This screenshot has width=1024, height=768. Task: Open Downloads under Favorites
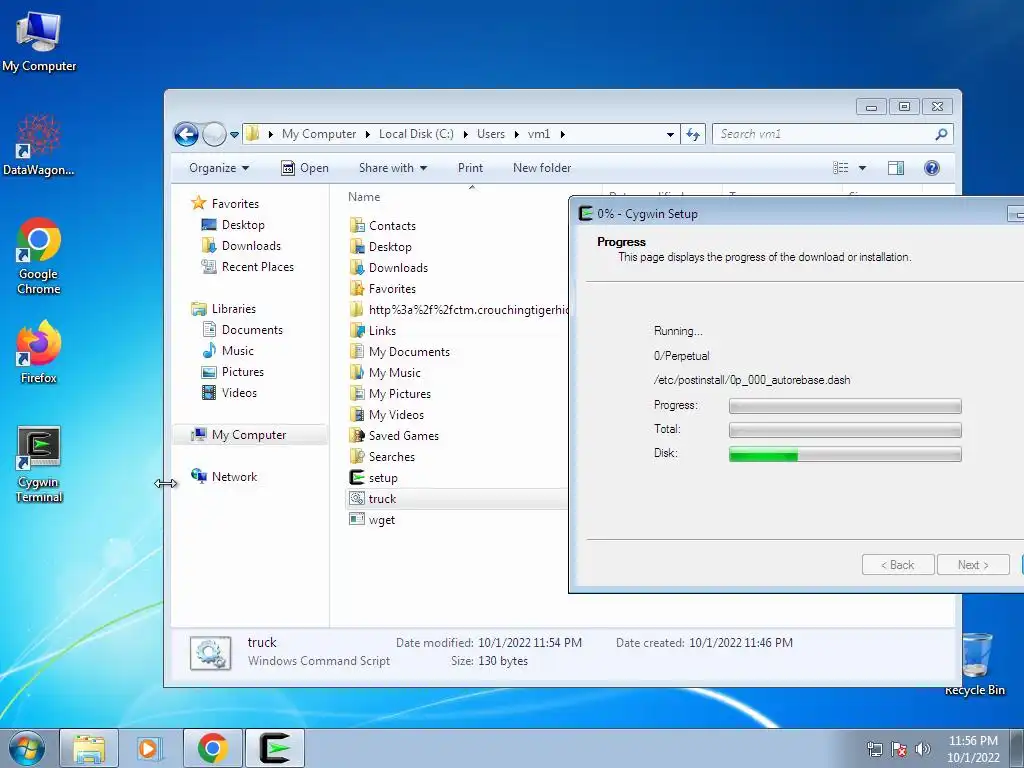tap(241, 246)
